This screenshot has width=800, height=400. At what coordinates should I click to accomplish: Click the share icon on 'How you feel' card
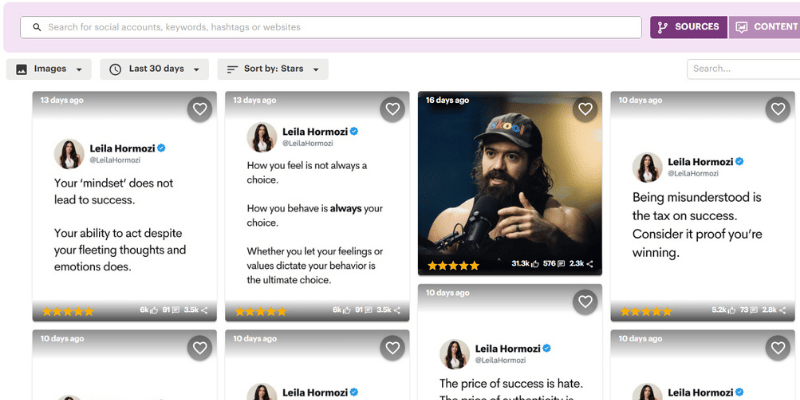click(397, 310)
